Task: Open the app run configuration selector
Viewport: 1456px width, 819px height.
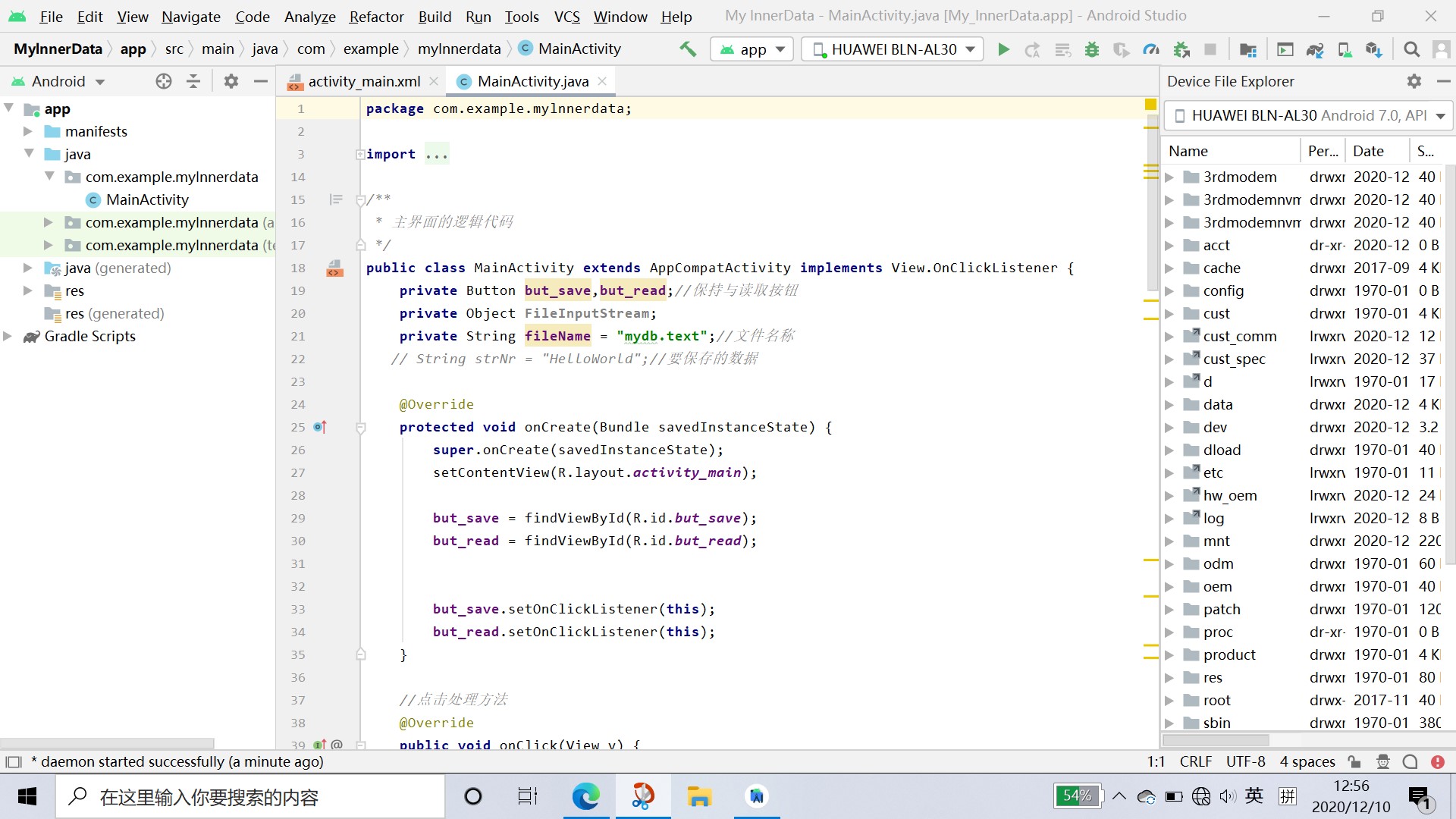Action: [752, 49]
